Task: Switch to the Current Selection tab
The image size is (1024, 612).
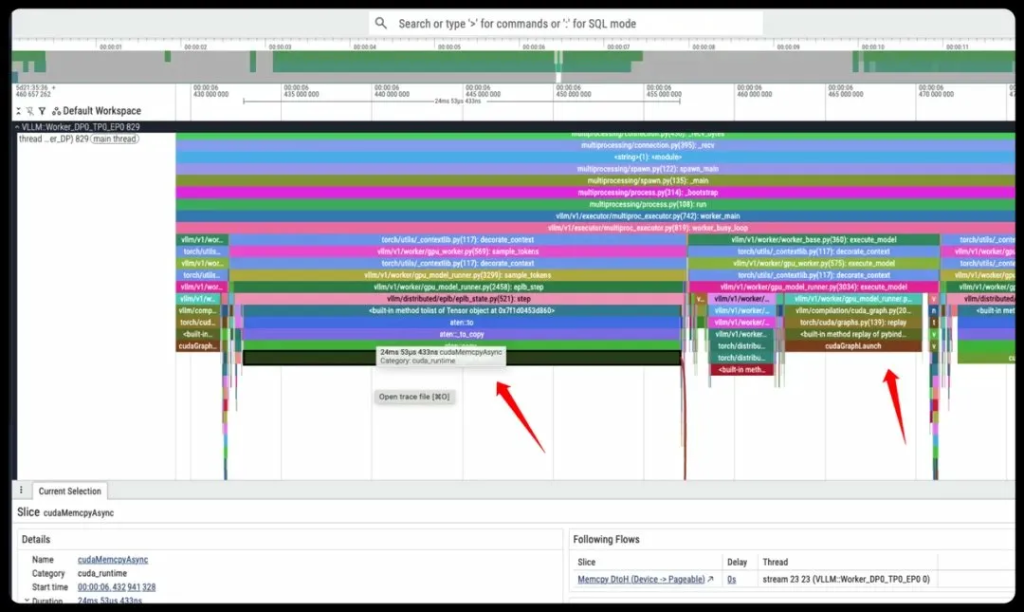Action: click(70, 491)
